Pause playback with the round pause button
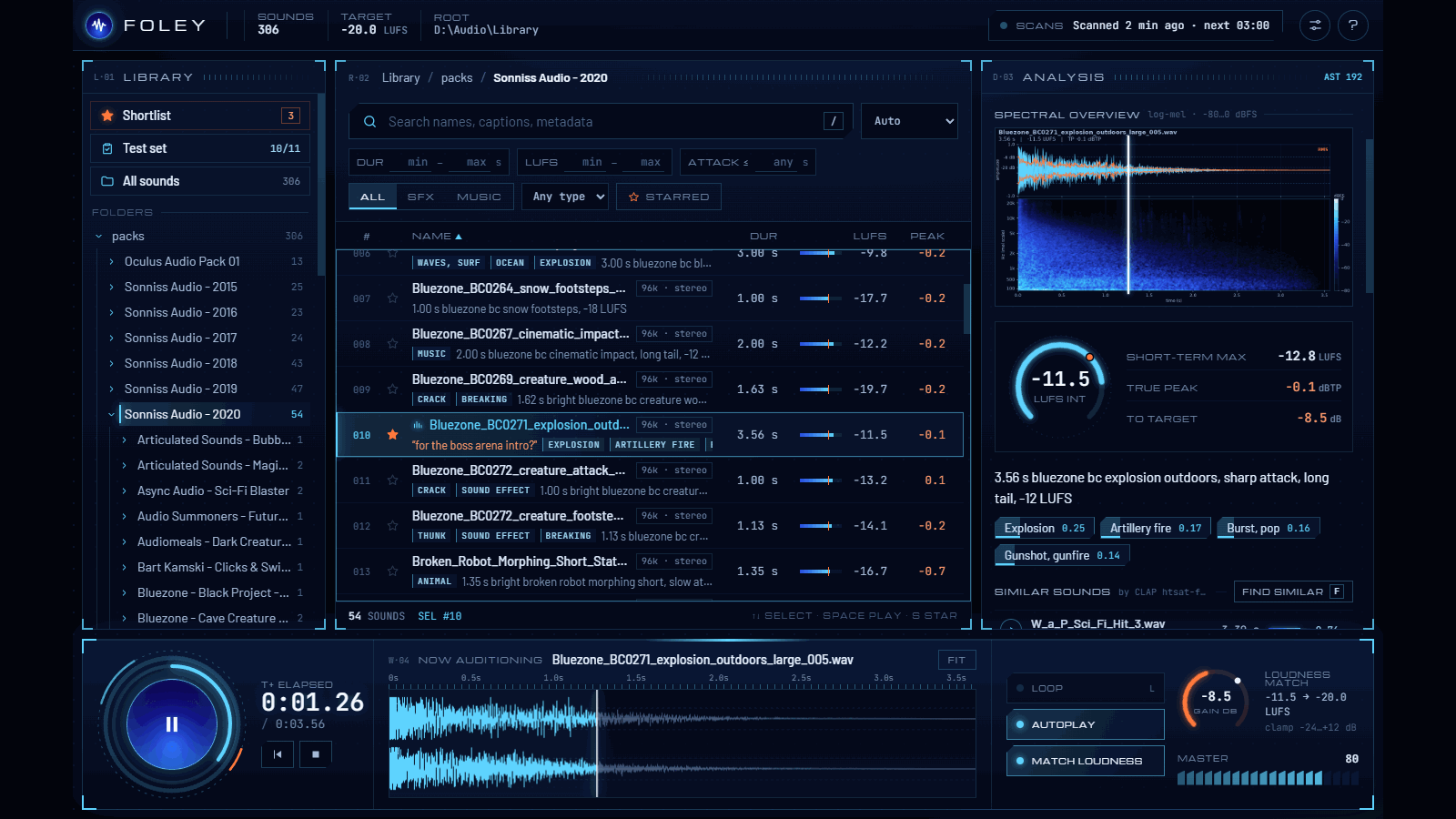 pos(171,724)
